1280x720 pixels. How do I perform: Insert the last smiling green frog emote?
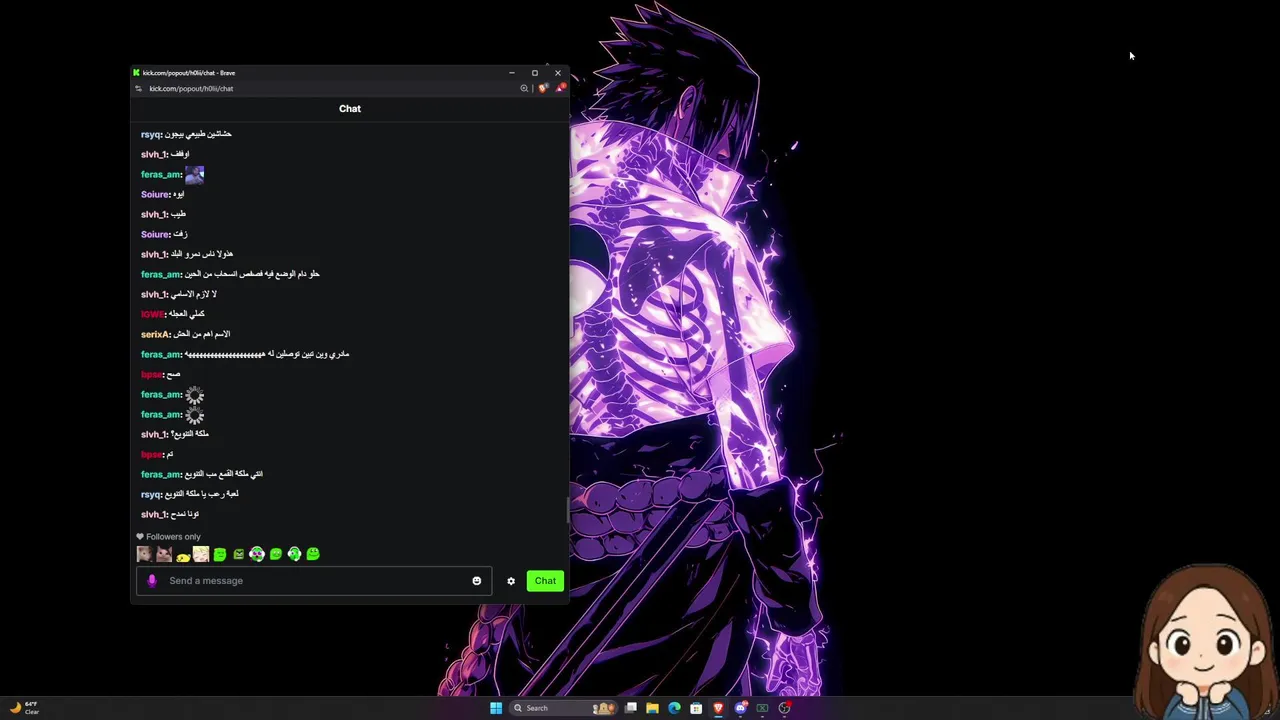point(313,554)
